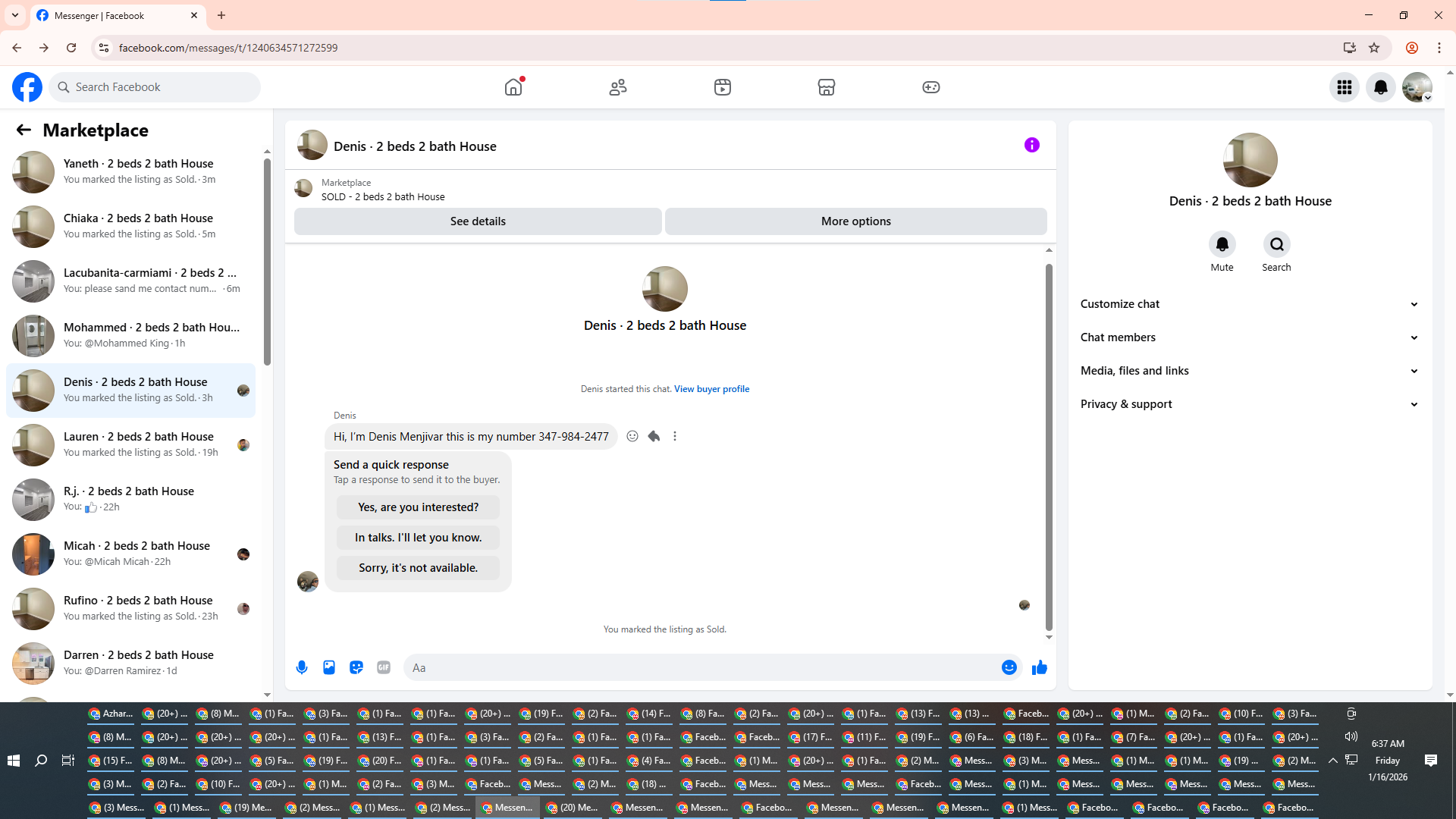Click the Aa message input field

698,667
